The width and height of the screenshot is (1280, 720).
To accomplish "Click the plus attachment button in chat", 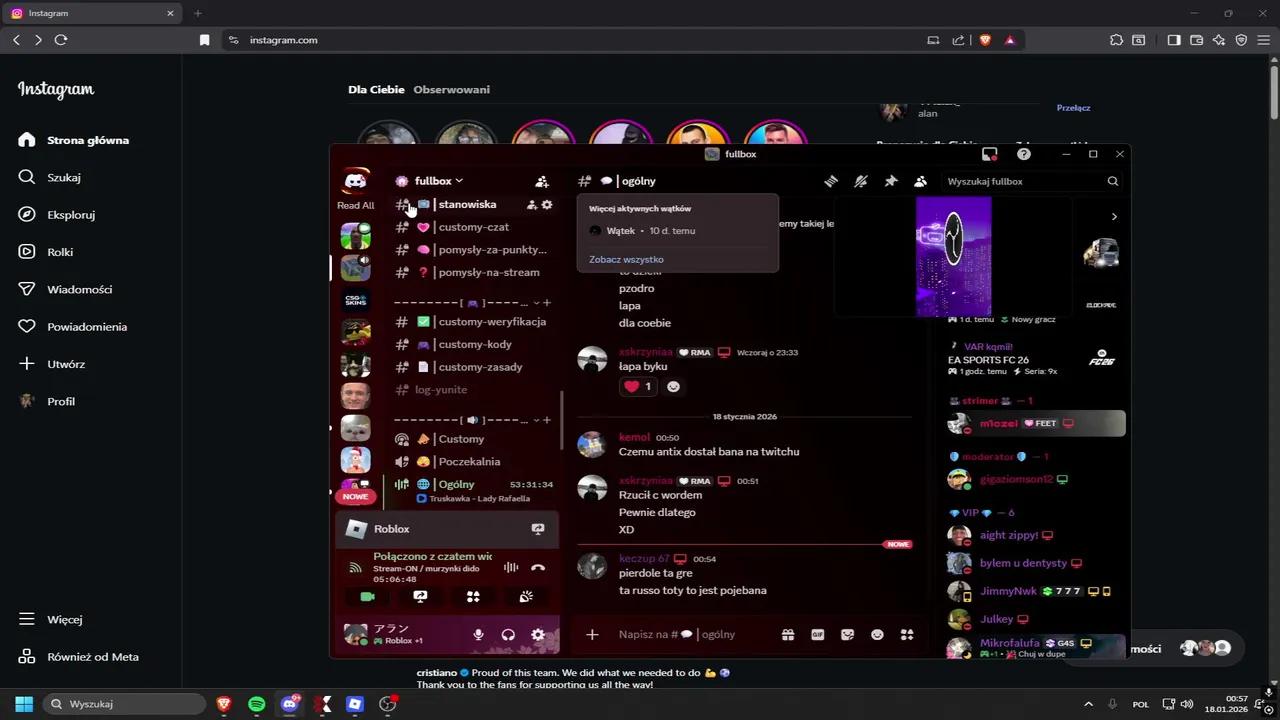I will 592,634.
